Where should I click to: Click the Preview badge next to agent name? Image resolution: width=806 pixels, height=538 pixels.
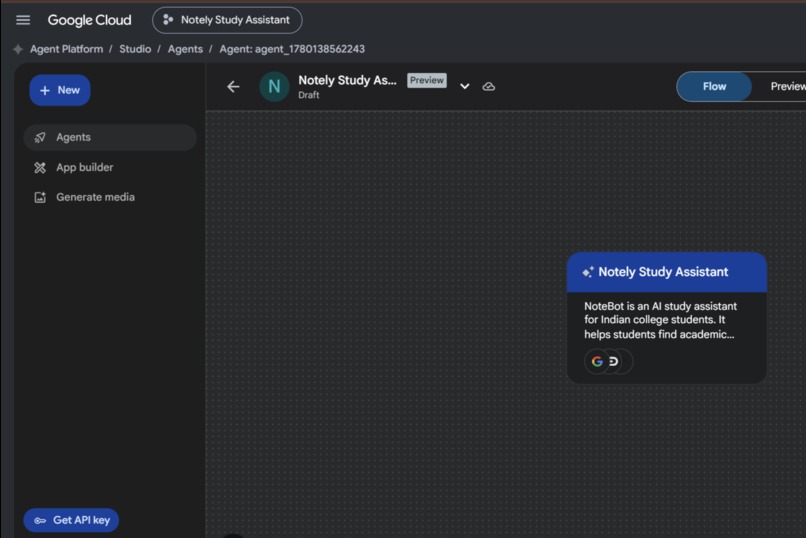pos(427,80)
